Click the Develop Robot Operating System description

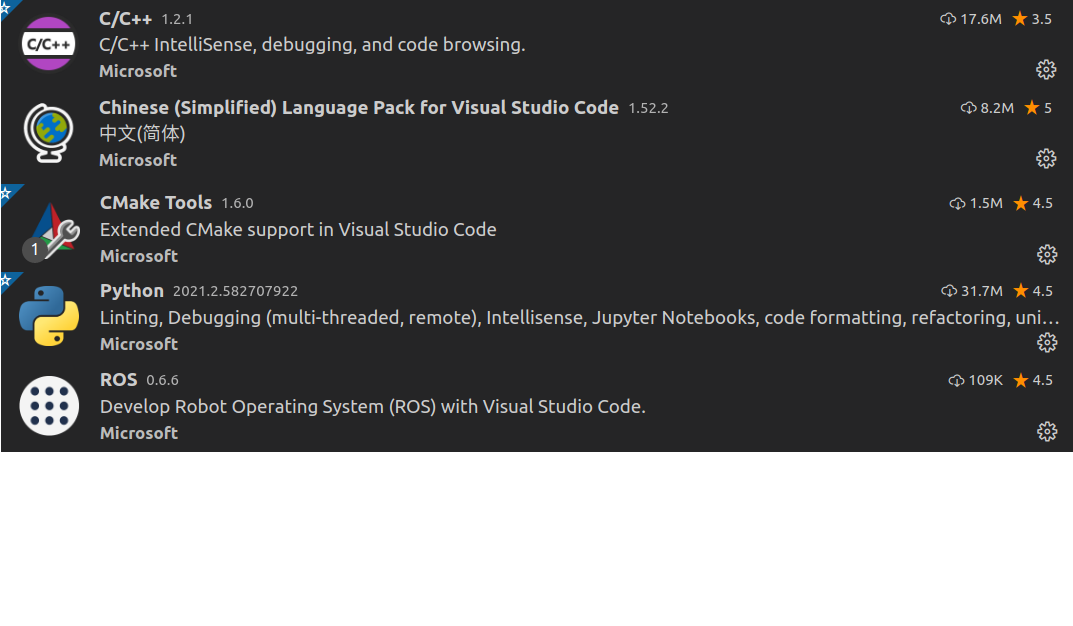[x=373, y=406]
